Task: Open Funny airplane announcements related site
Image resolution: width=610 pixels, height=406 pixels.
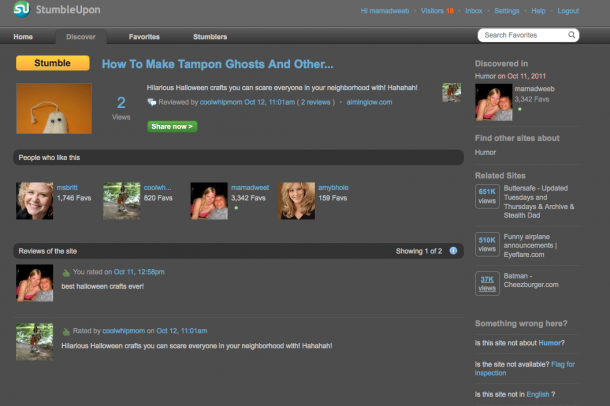Action: [x=530, y=245]
